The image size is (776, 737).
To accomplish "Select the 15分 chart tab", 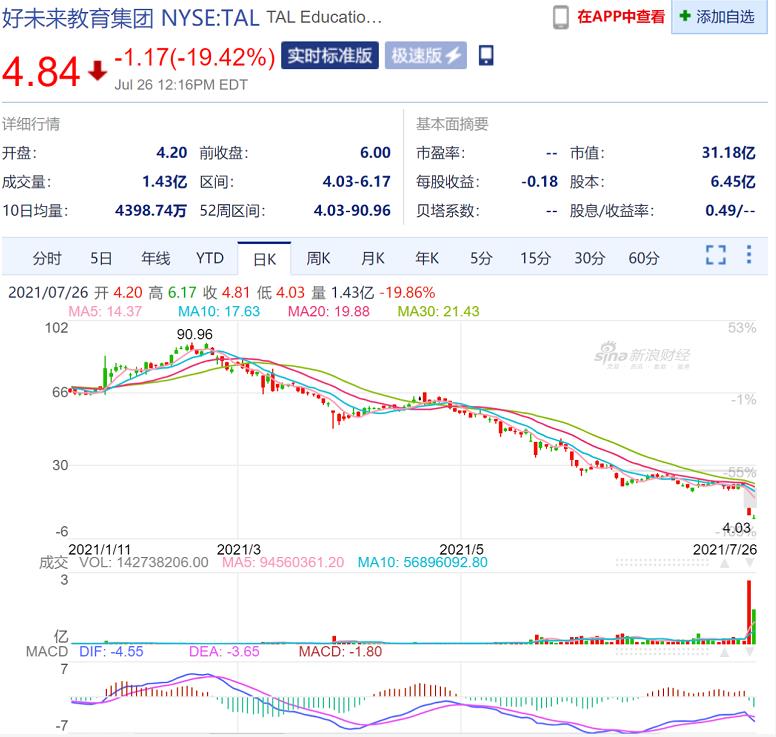I will coord(535,258).
